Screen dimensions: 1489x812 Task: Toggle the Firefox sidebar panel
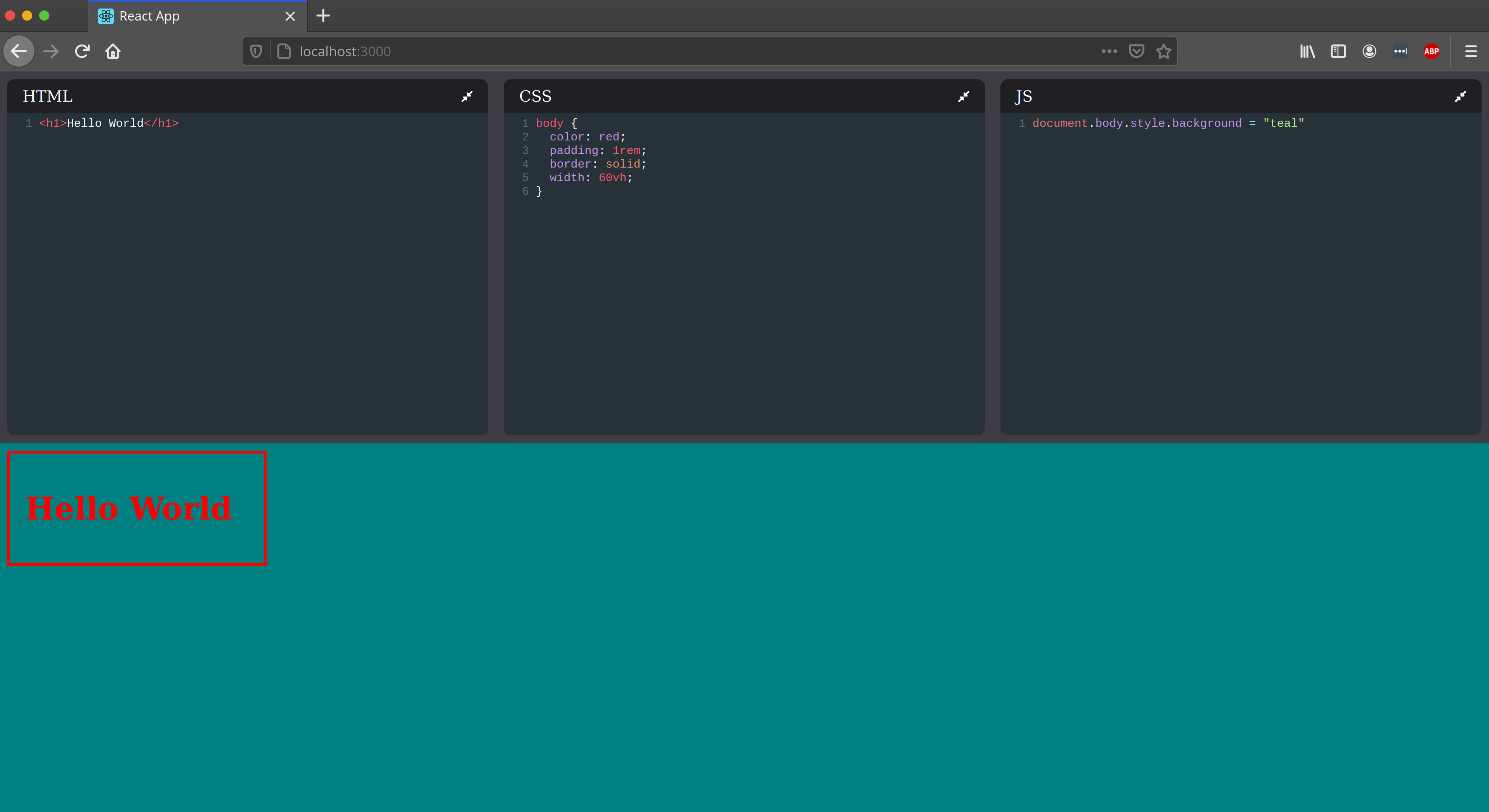click(1338, 51)
